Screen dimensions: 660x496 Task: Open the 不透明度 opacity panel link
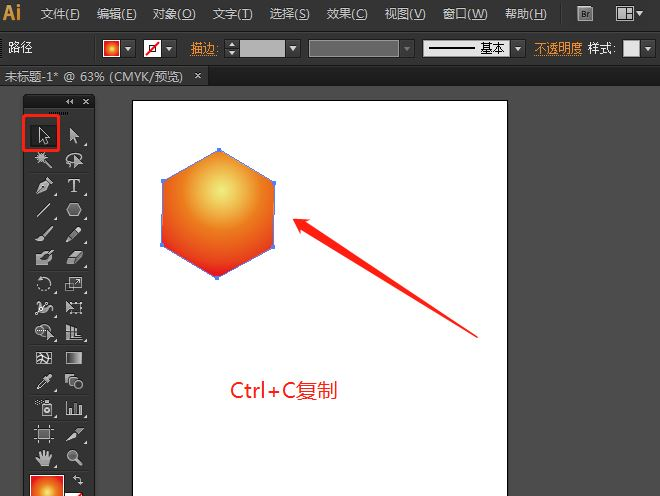click(x=558, y=49)
